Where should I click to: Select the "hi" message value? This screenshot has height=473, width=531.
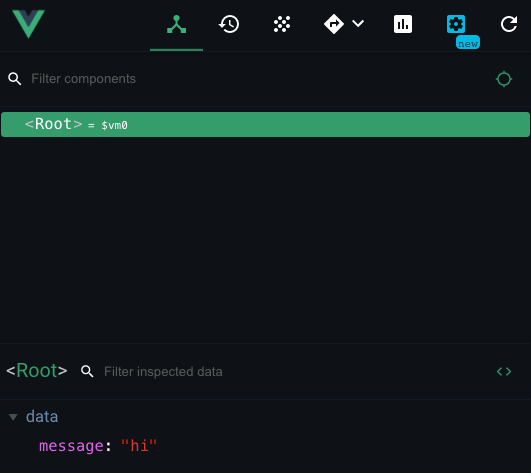[139, 445]
